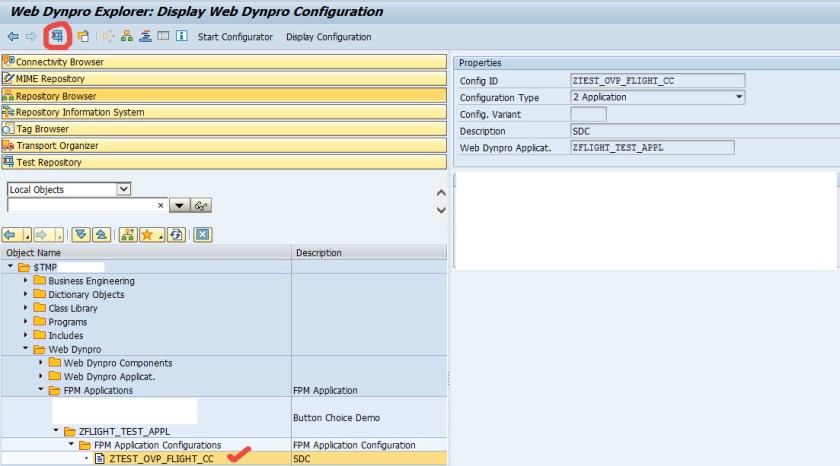Click the Test icon circled in toolbar

pos(57,36)
